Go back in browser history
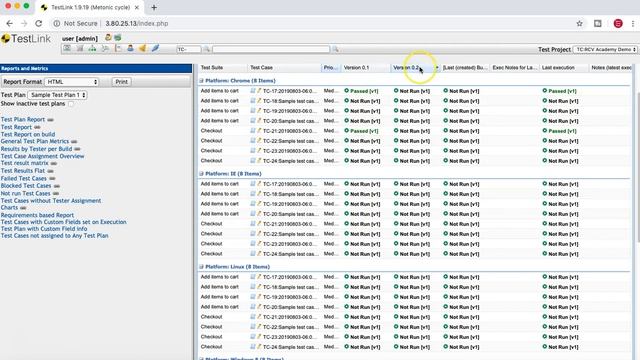Screen dimensions: 640x360 pyautogui.click(x=9, y=24)
